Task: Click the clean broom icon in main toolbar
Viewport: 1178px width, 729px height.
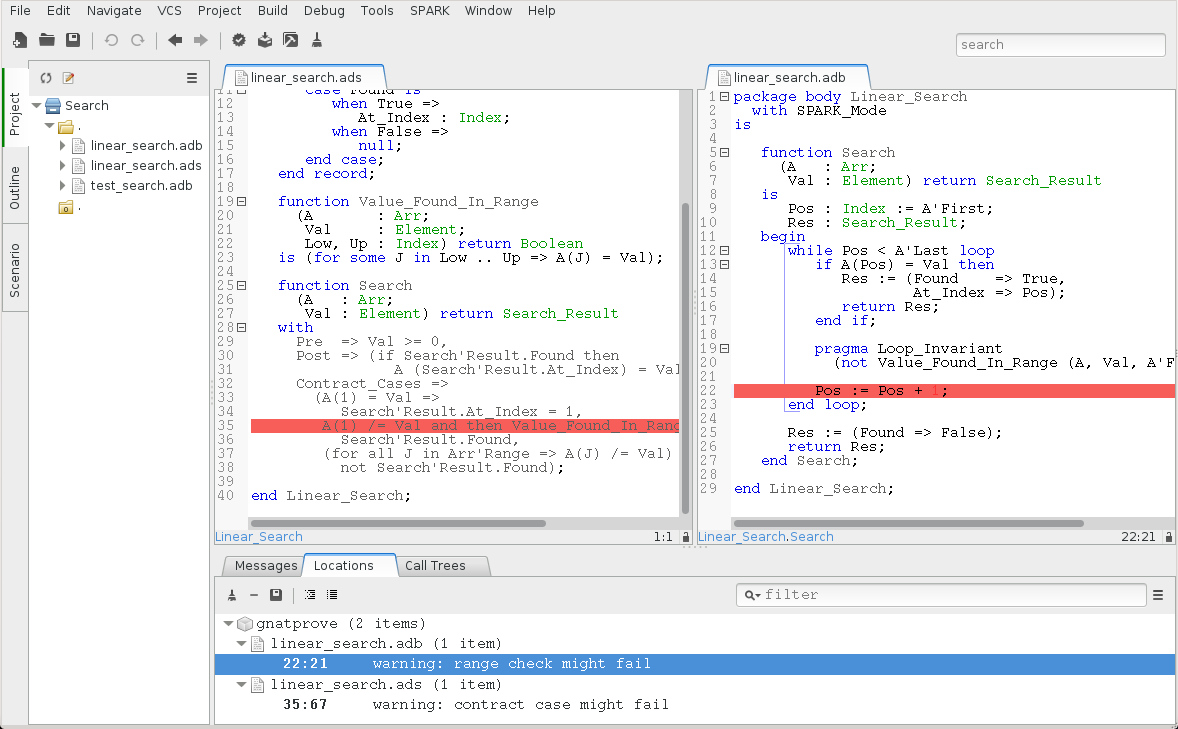Action: point(317,40)
